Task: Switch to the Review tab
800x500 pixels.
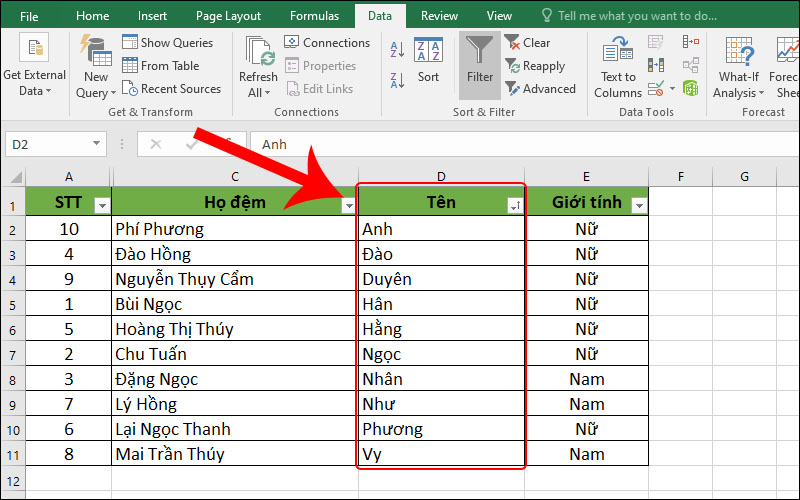Action: click(439, 16)
